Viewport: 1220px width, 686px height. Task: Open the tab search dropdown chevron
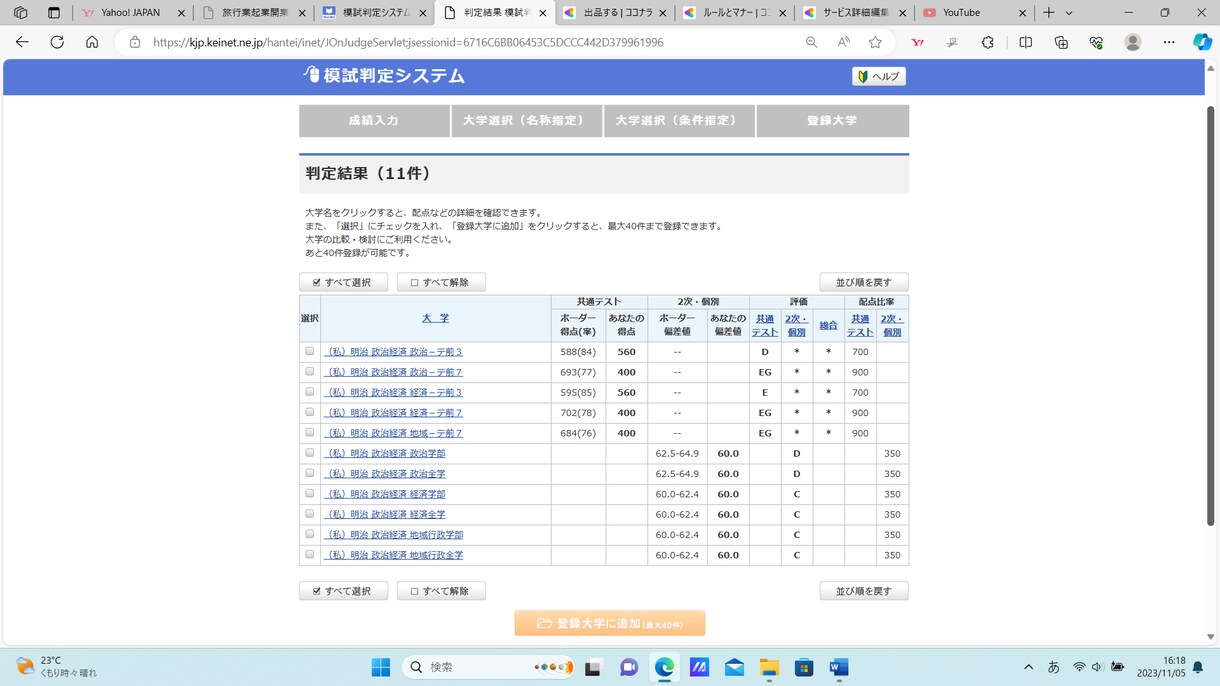(x=1069, y=13)
